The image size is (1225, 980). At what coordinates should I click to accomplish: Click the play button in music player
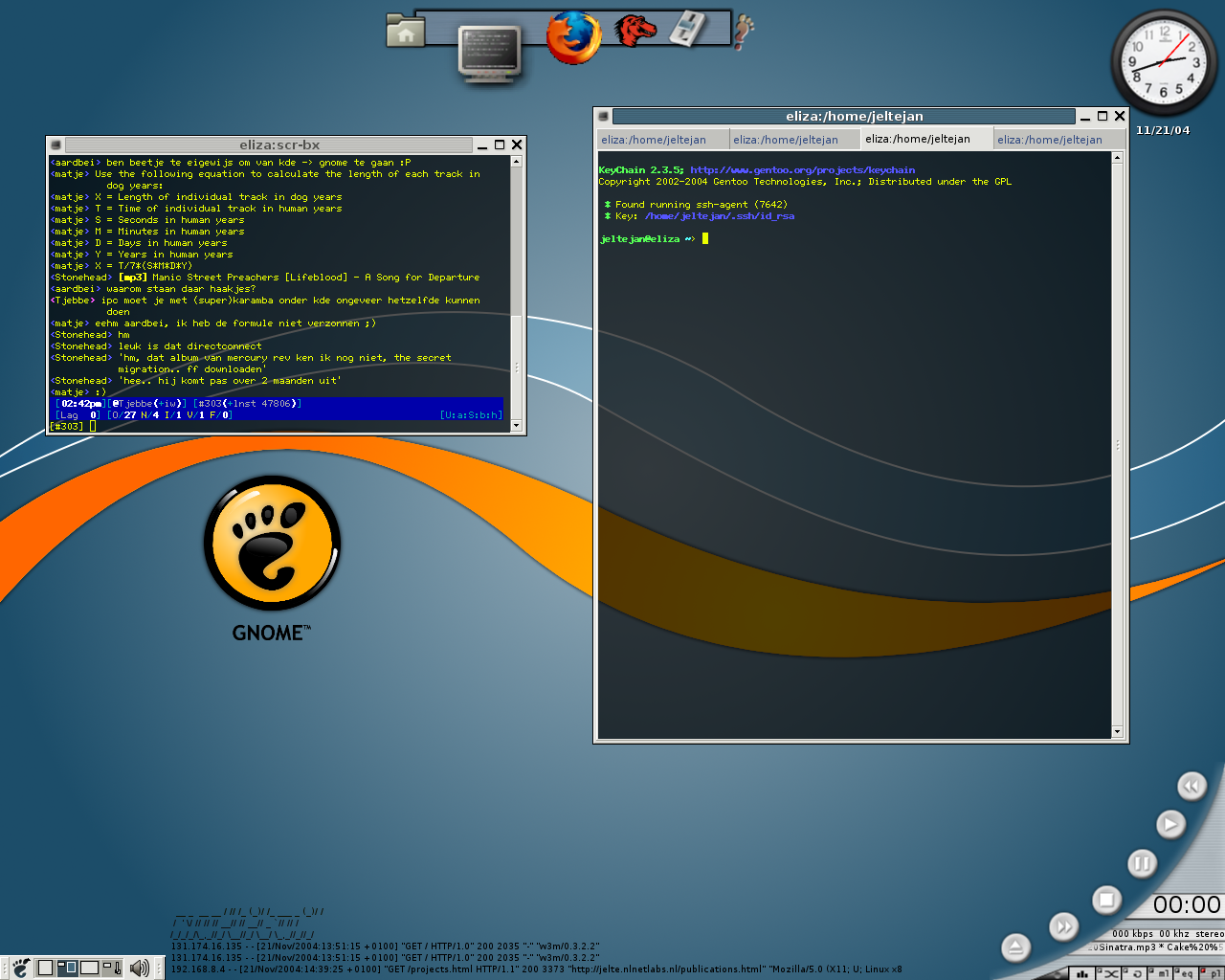(1170, 824)
